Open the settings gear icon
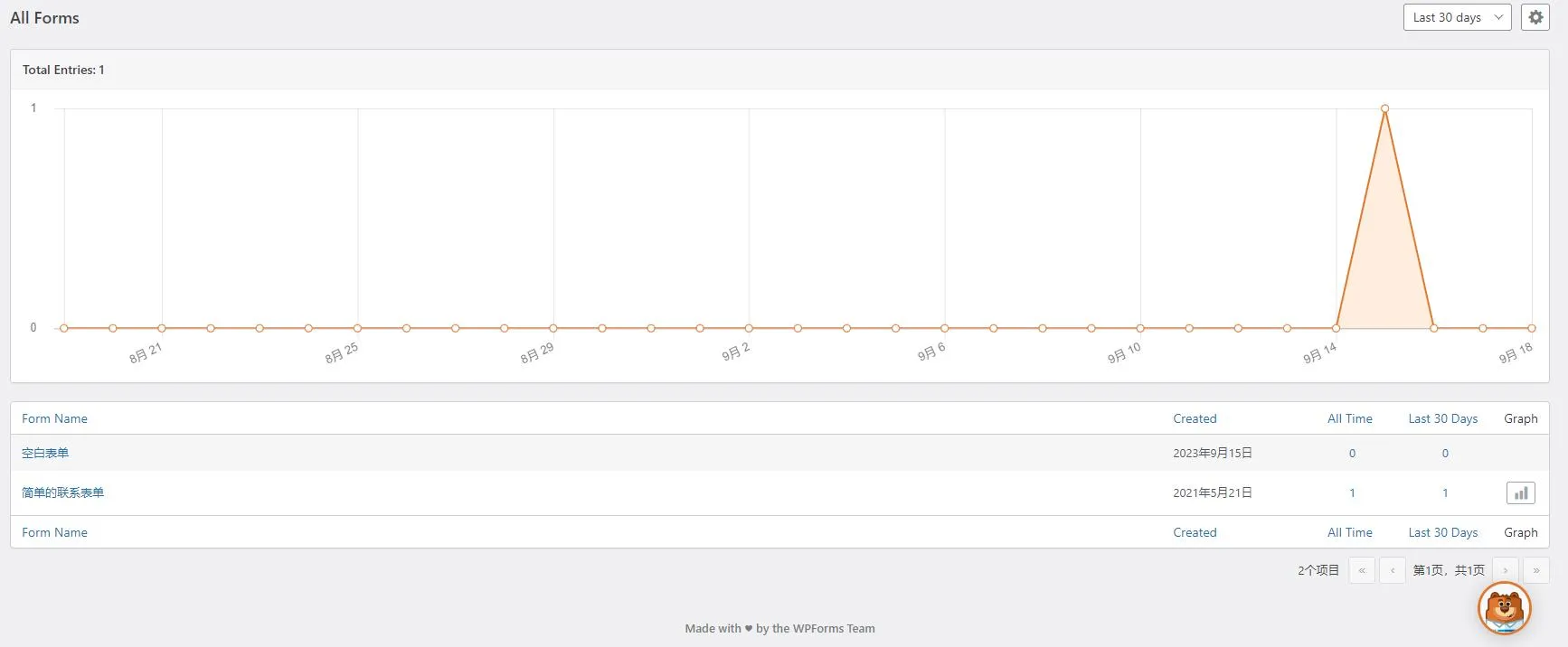Screen dimensions: 1568x647 pyautogui.click(x=1535, y=17)
